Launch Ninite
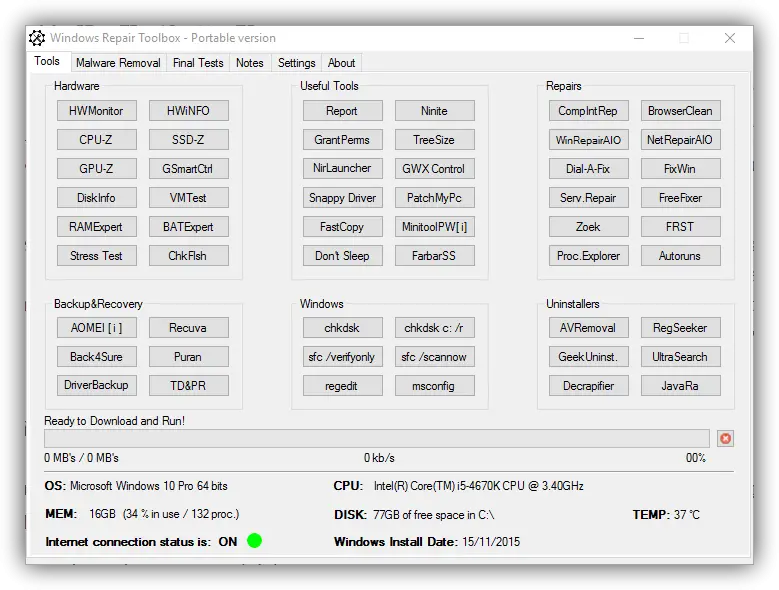This screenshot has height=590, width=779. coord(435,111)
